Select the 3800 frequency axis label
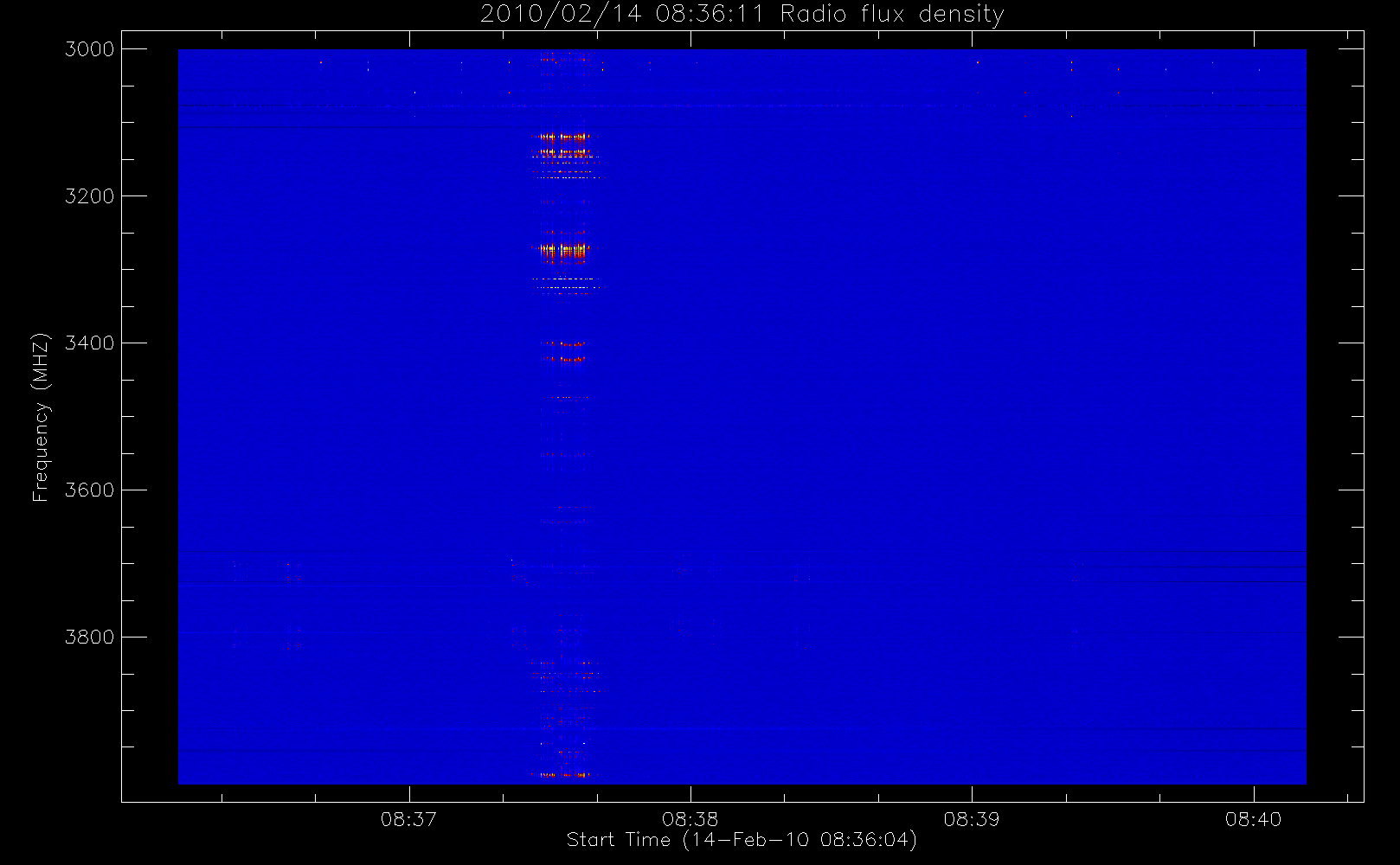 90,638
